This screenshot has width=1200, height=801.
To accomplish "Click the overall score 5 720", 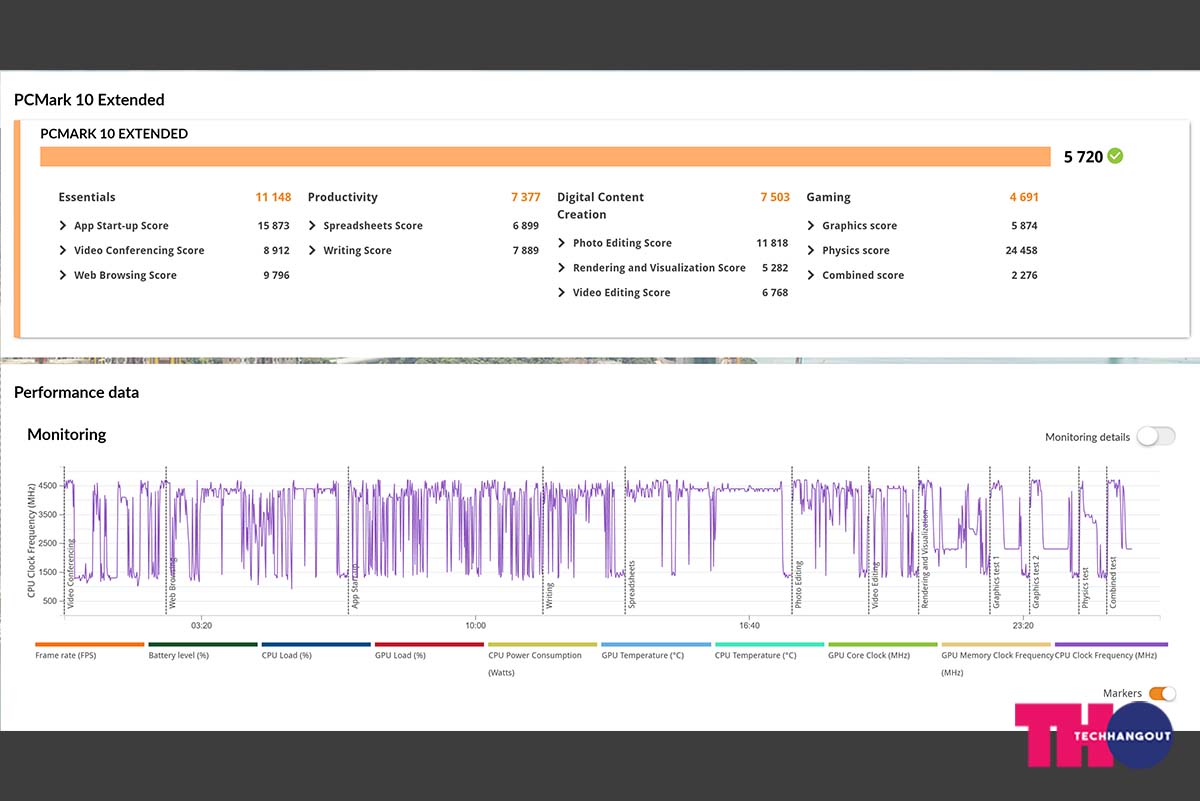I will coord(1083,156).
